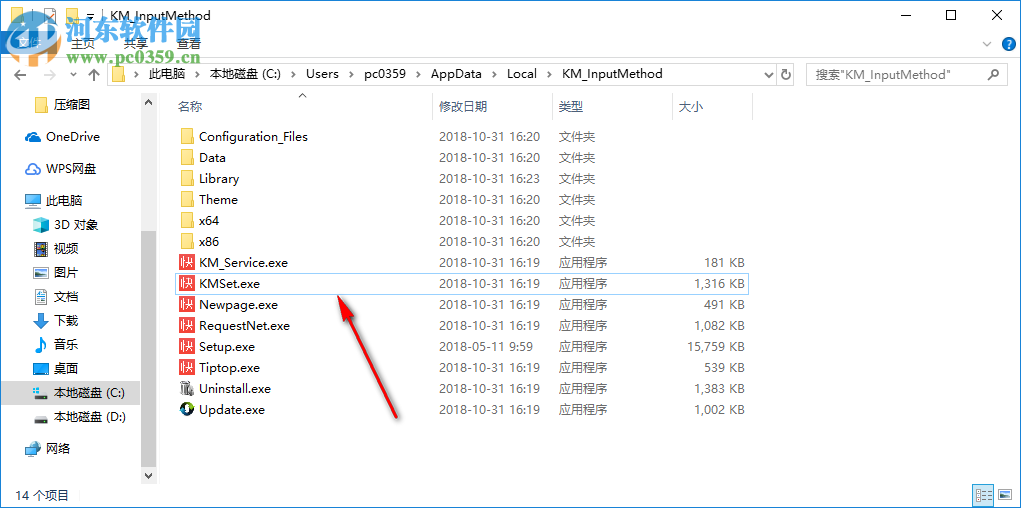1021x508 pixels.
Task: Select the Setup.exe 15,759 KB size
Action: click(x=716, y=347)
